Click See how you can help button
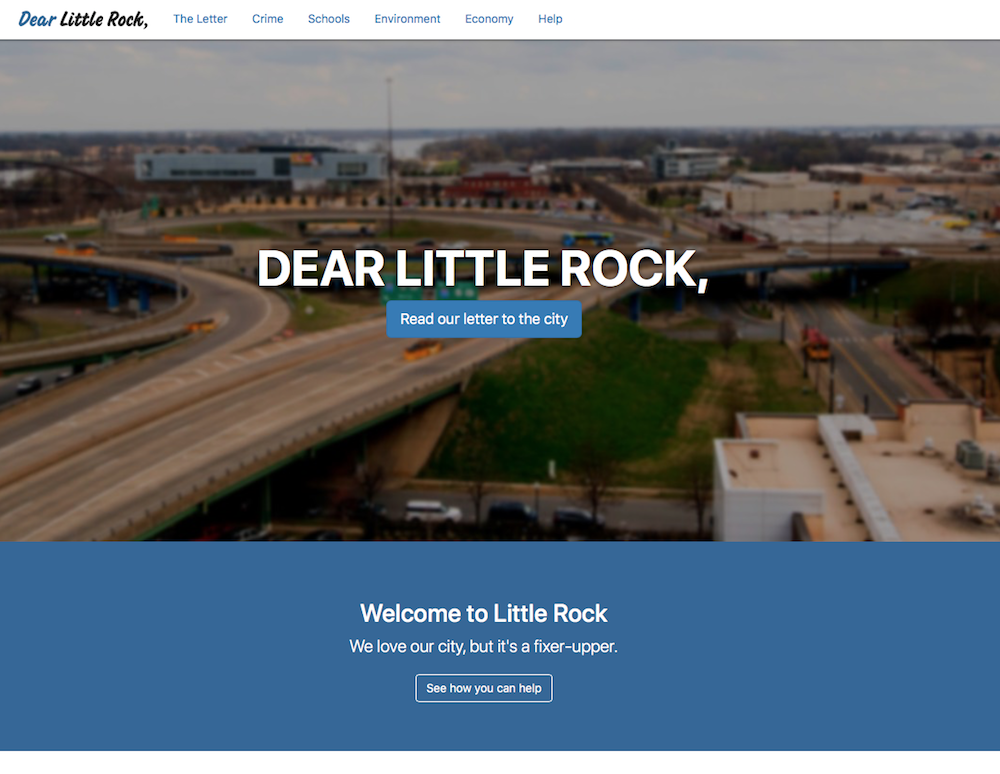The width and height of the screenshot is (1000, 774). pyautogui.click(x=484, y=688)
